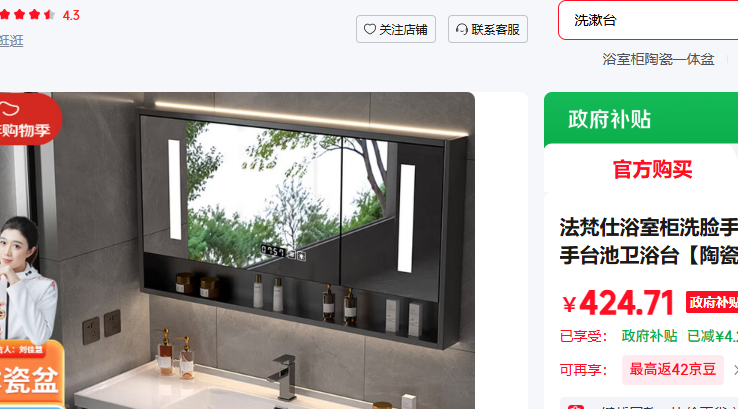Click the orange 瓷盆 promo badge
This screenshot has width=738, height=409.
[31, 374]
